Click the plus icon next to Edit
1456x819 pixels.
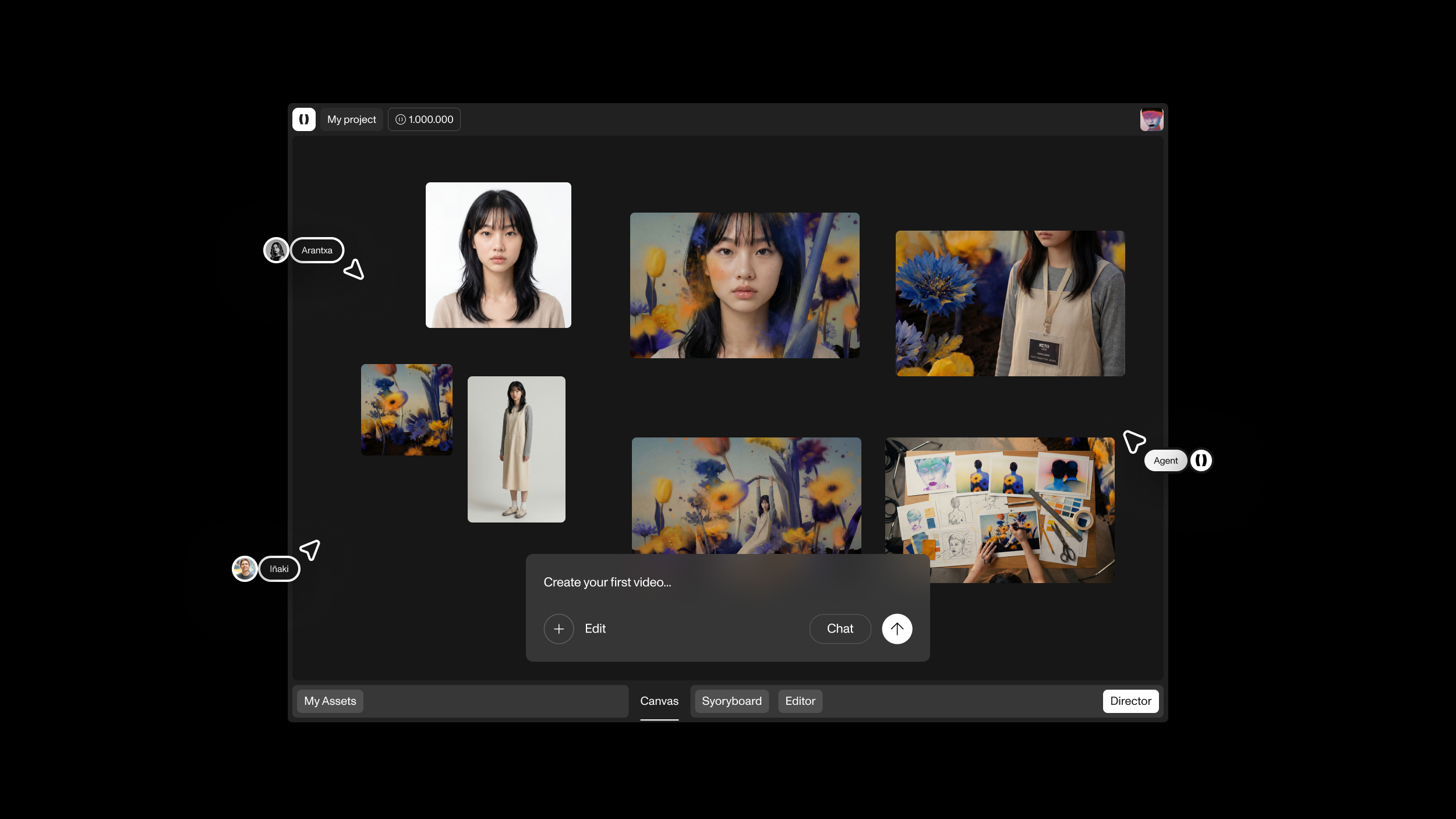point(559,629)
